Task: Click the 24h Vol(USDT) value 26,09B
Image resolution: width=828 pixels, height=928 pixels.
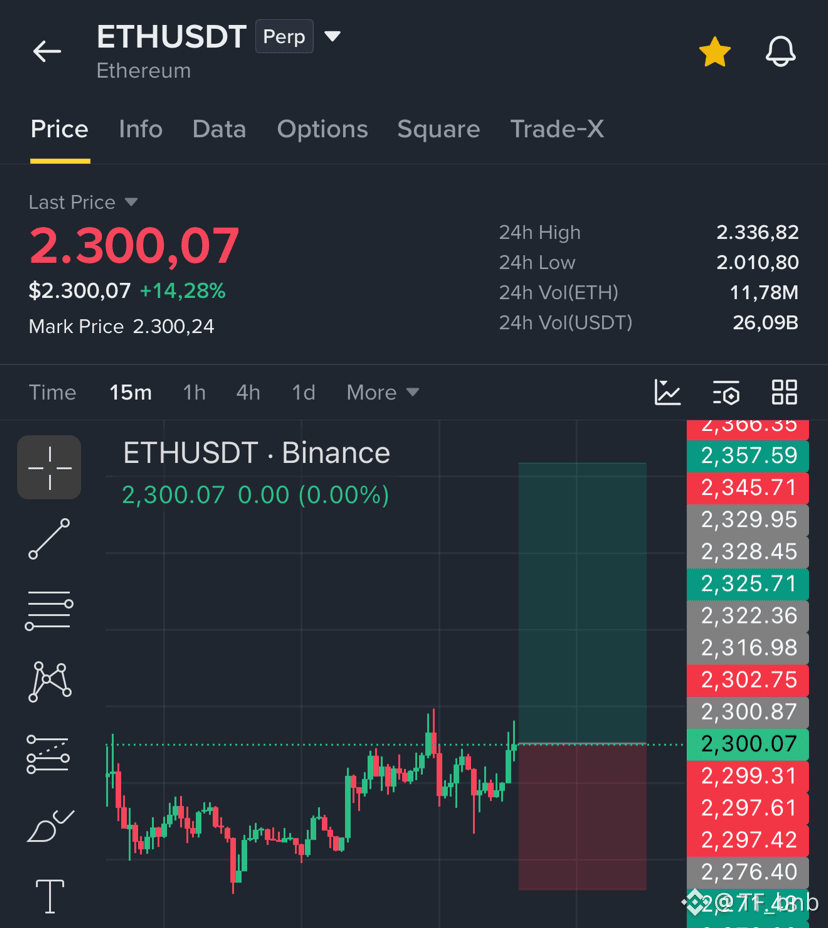Action: coord(765,323)
